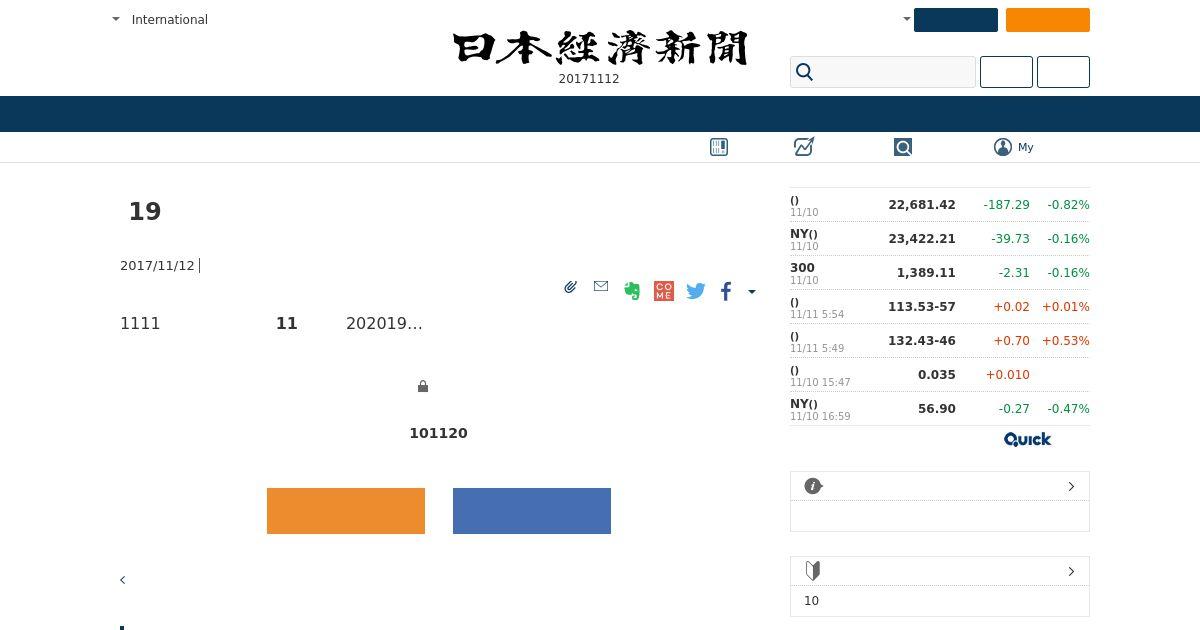The height and width of the screenshot is (630, 1200).
Task: Select the NY price 56.90
Action: 937,408
